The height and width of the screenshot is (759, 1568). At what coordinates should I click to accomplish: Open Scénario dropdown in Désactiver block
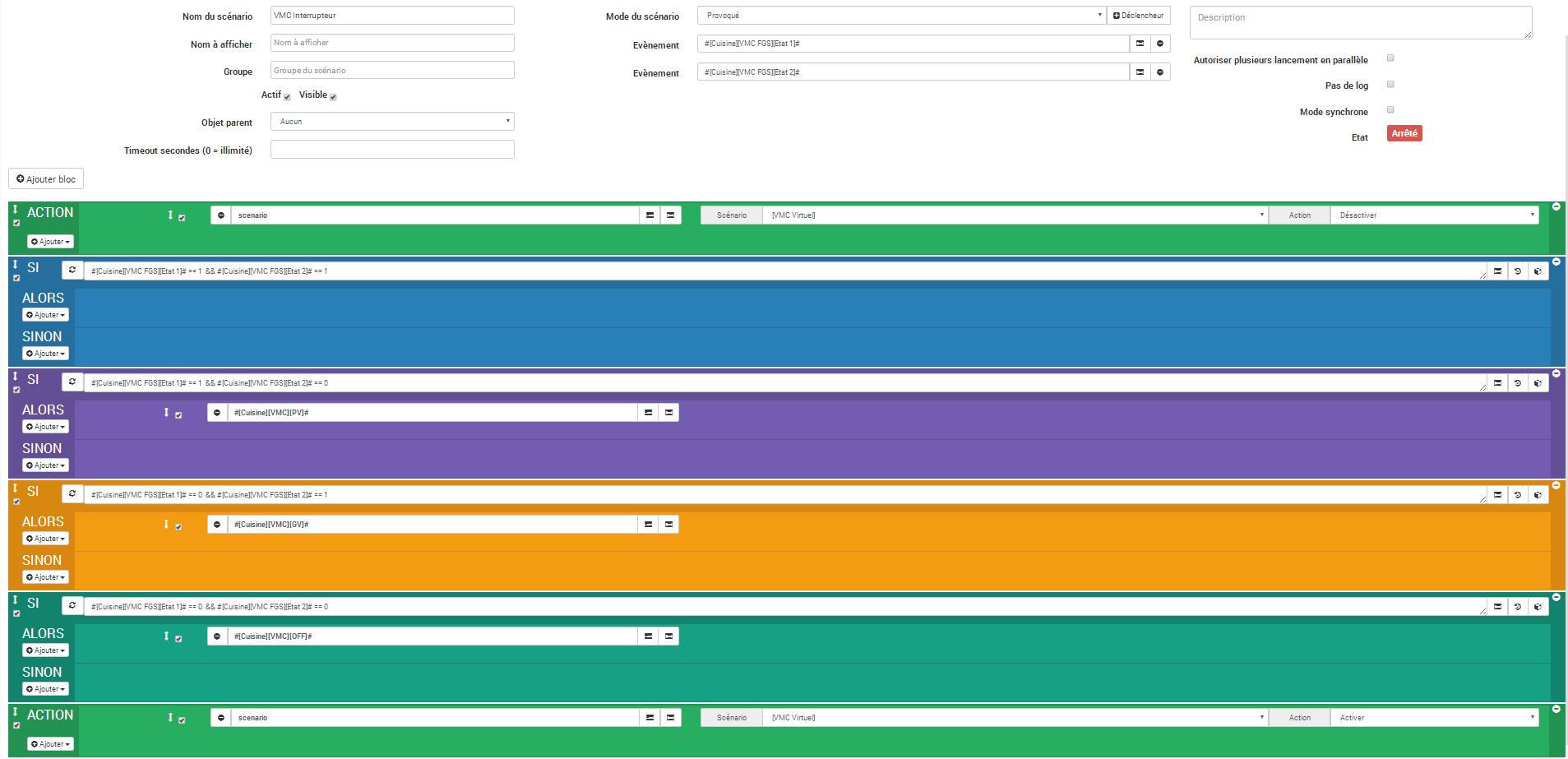coord(1015,215)
